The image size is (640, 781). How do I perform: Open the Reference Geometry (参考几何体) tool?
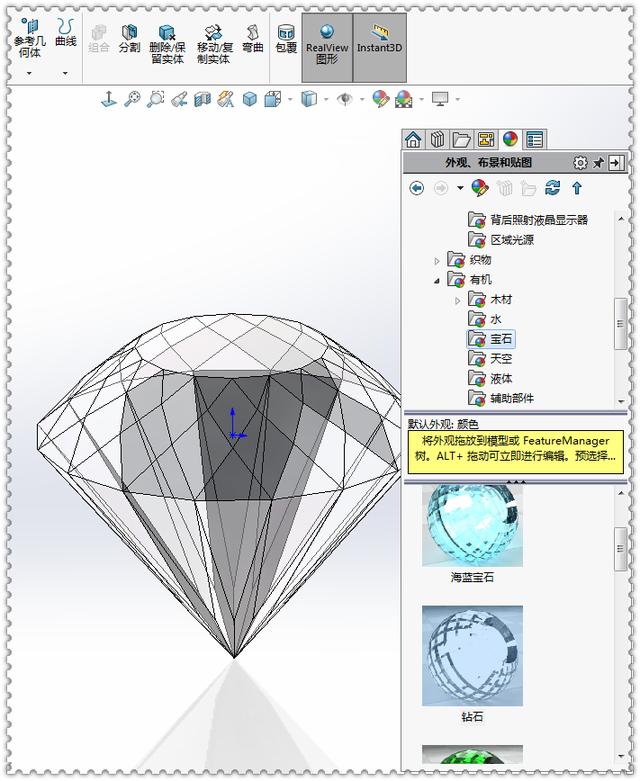point(29,38)
